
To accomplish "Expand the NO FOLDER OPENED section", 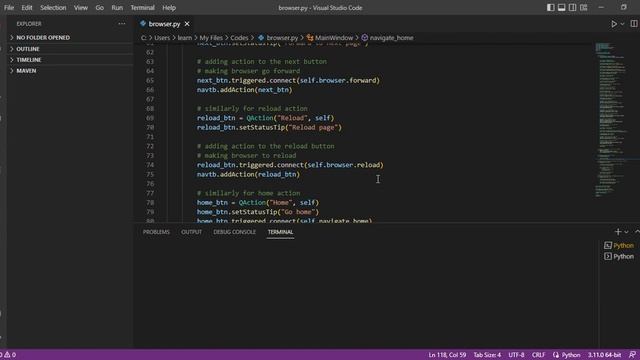I will click(69, 38).
